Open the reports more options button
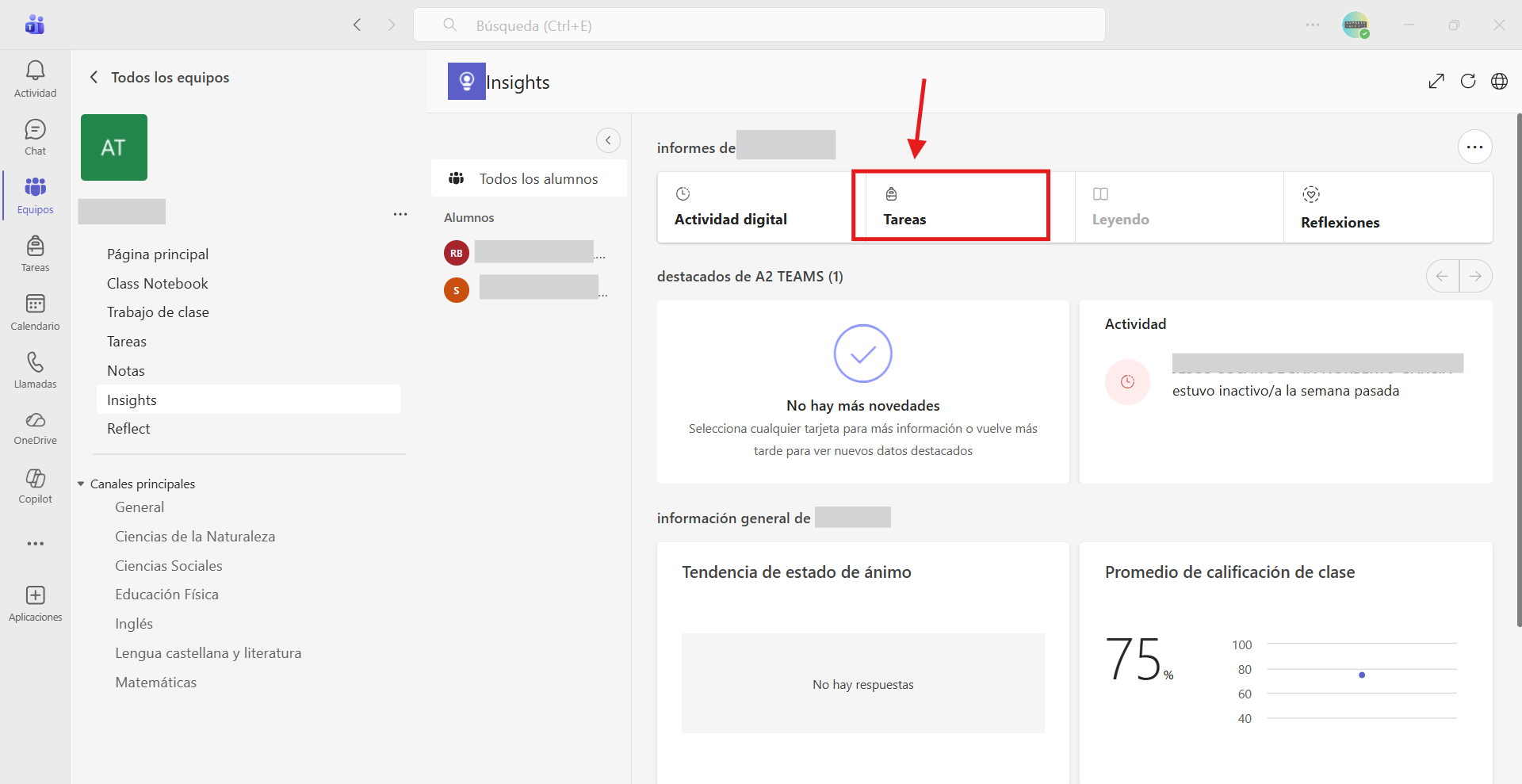The width and height of the screenshot is (1522, 784). click(1474, 147)
